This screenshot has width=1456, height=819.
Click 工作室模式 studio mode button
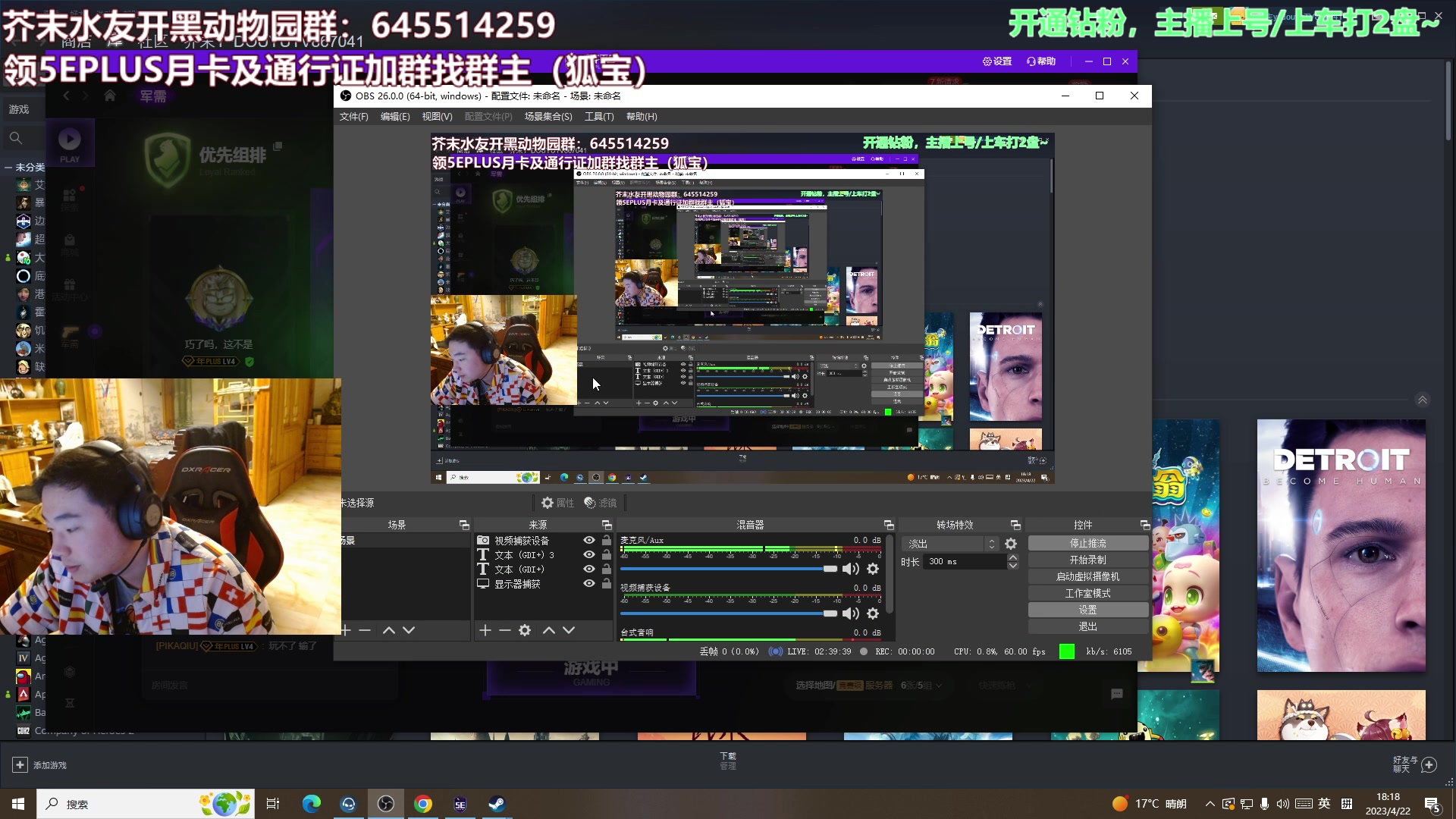point(1088,594)
